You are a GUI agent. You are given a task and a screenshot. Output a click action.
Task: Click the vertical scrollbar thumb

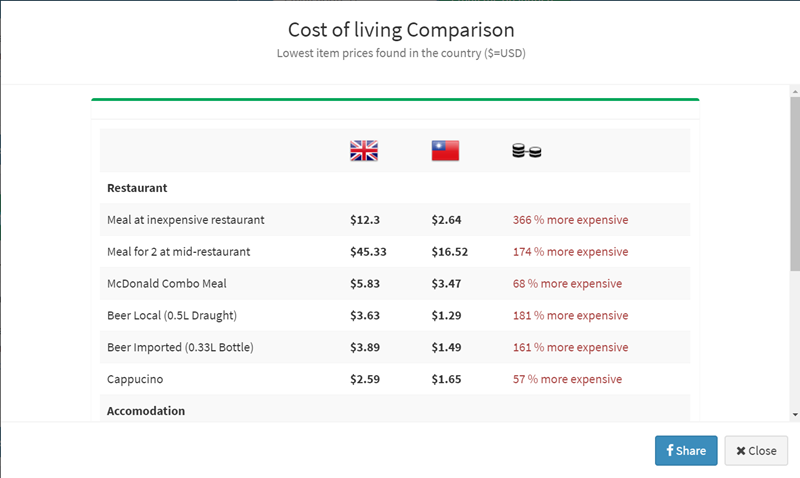795,180
